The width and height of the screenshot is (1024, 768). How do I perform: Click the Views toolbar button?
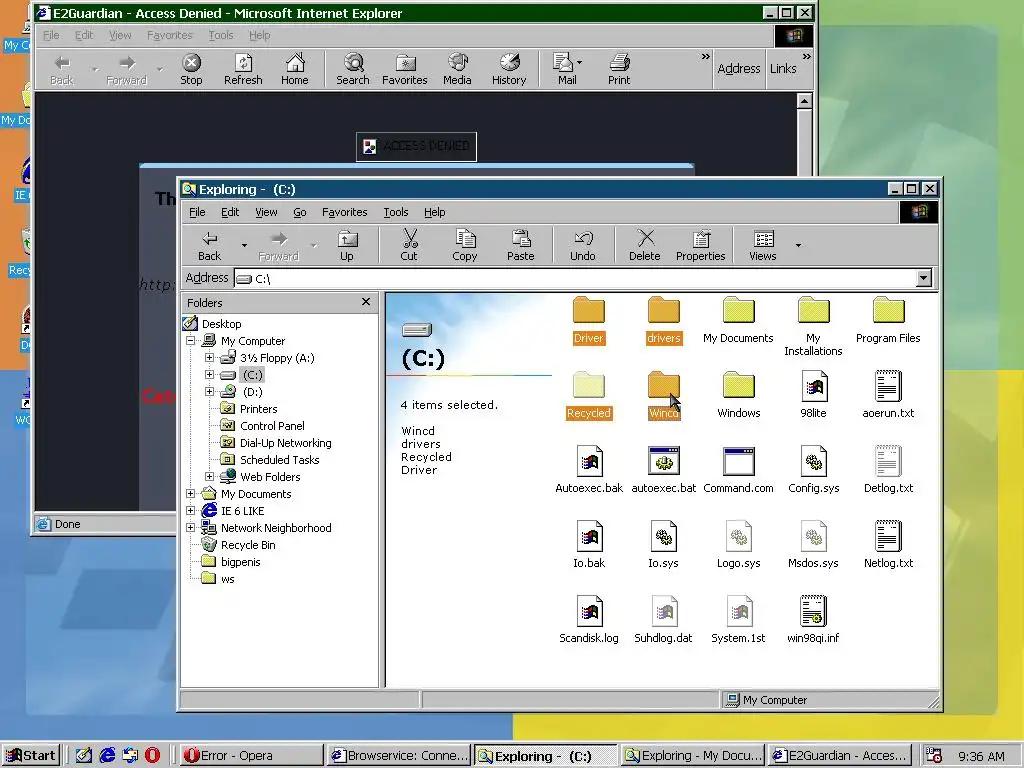[763, 245]
